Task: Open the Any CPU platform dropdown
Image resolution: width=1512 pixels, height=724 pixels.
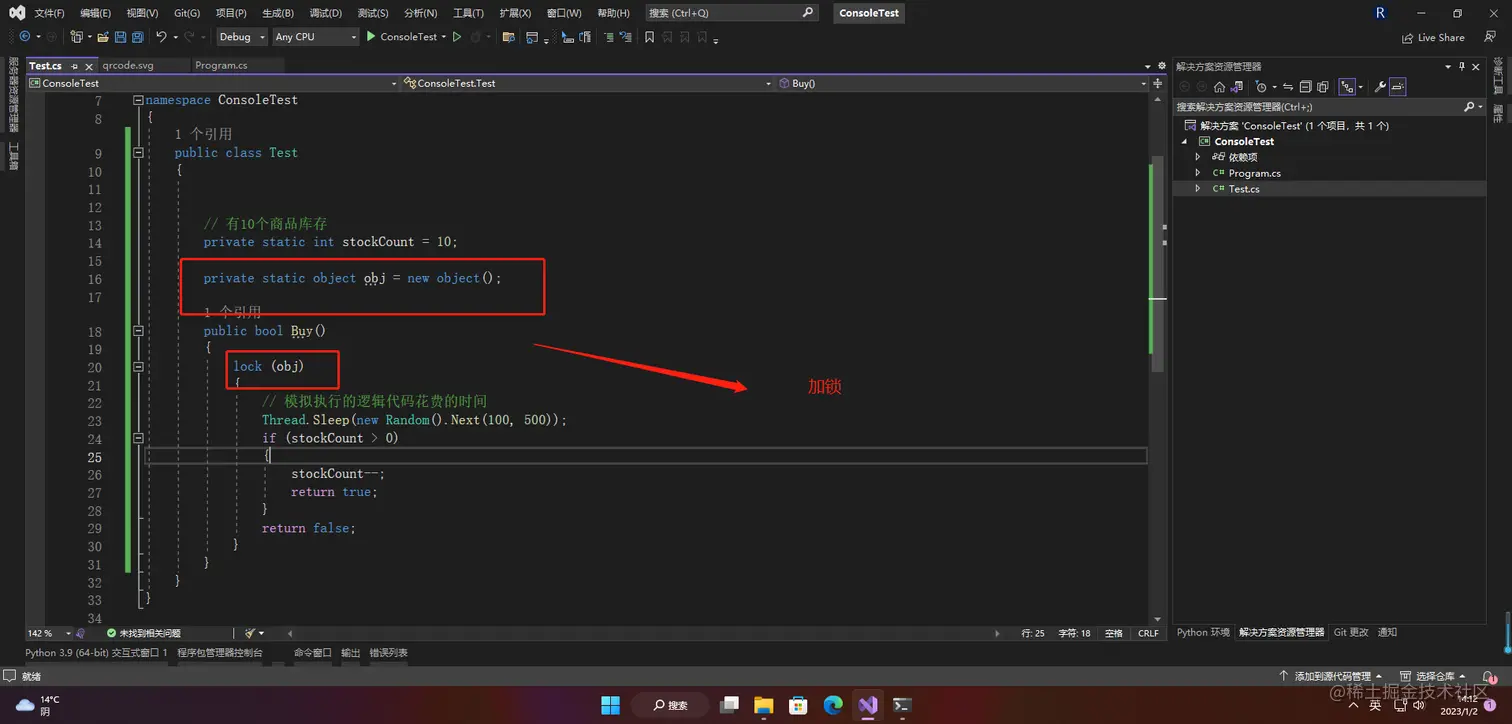Action: click(315, 37)
